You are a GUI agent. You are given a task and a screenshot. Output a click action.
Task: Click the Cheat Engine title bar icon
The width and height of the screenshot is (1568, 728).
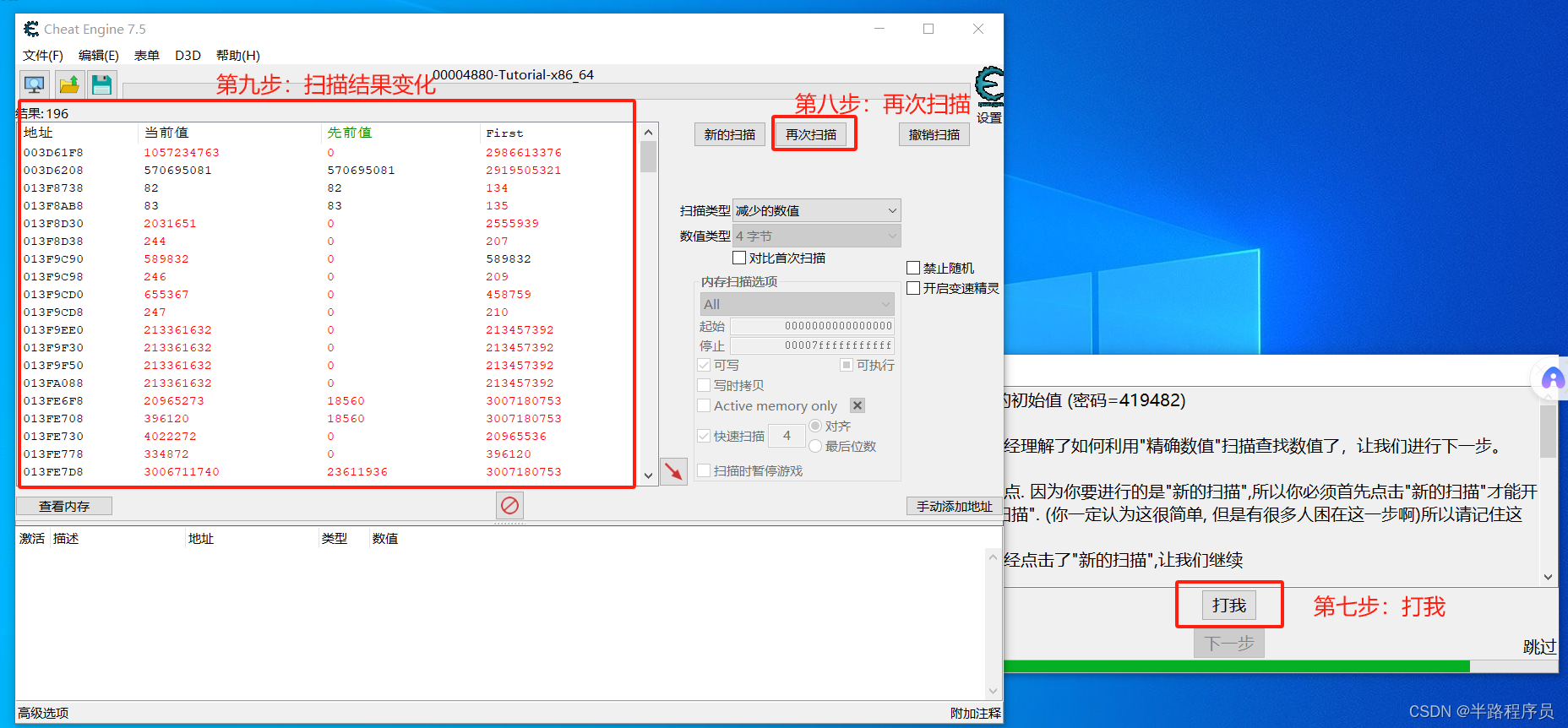pyautogui.click(x=31, y=29)
